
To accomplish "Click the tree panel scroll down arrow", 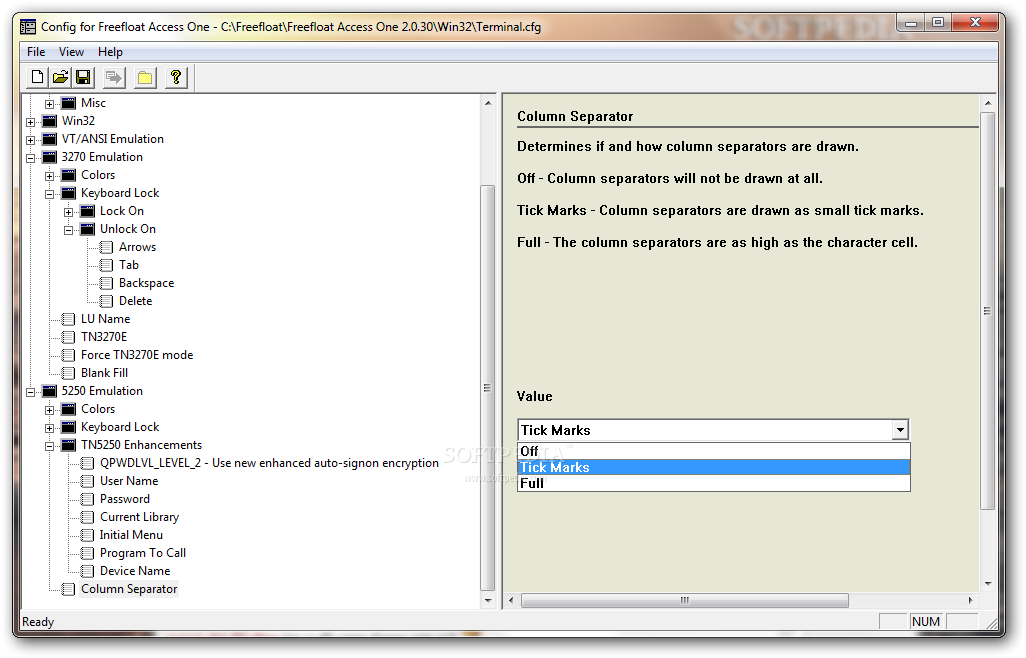I will coord(487,600).
